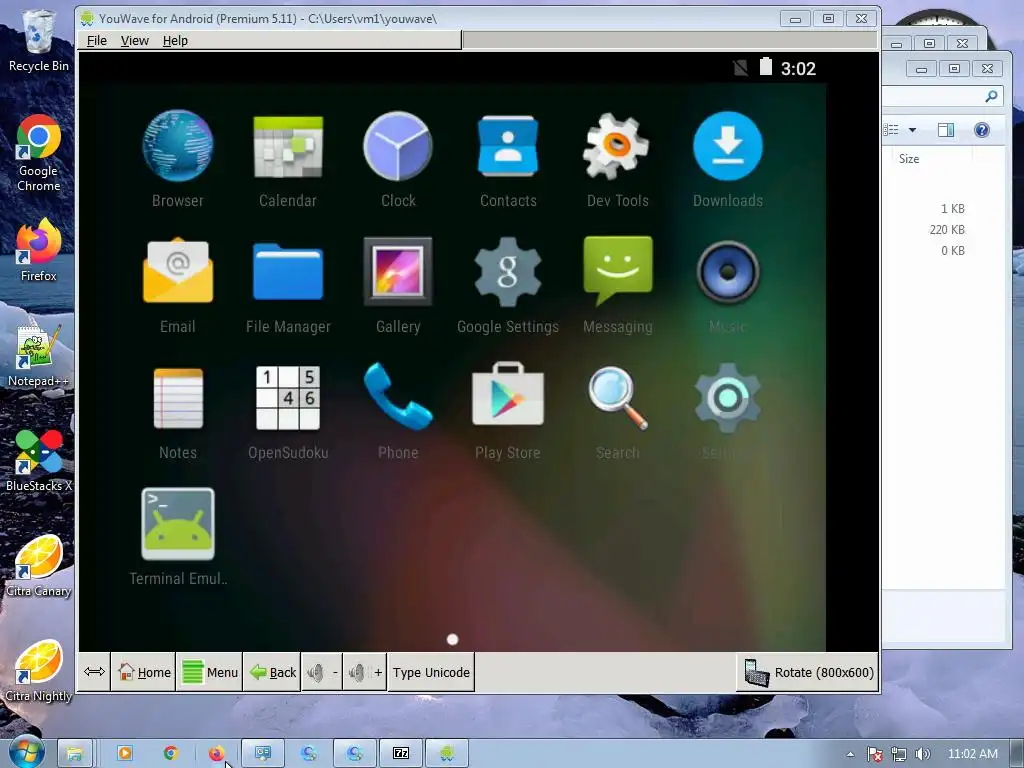Screen dimensions: 1024x768
Task: Open the Browser app in the emulator
Action: (x=178, y=146)
